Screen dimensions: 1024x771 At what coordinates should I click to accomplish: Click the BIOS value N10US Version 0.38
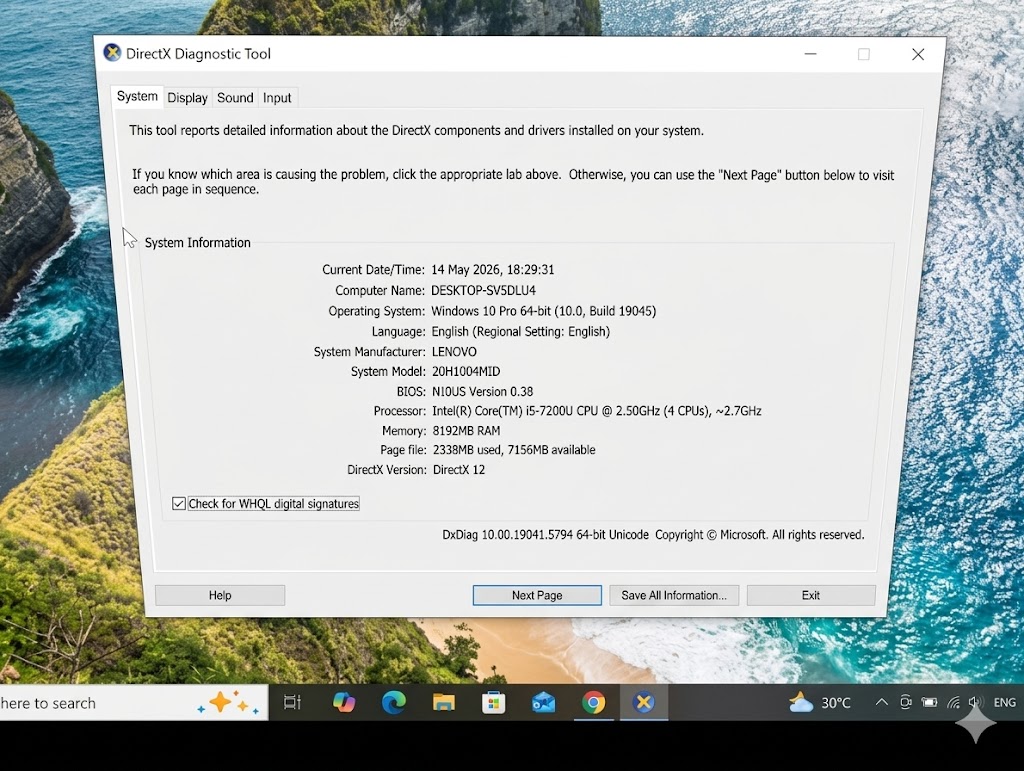pyautogui.click(x=483, y=392)
